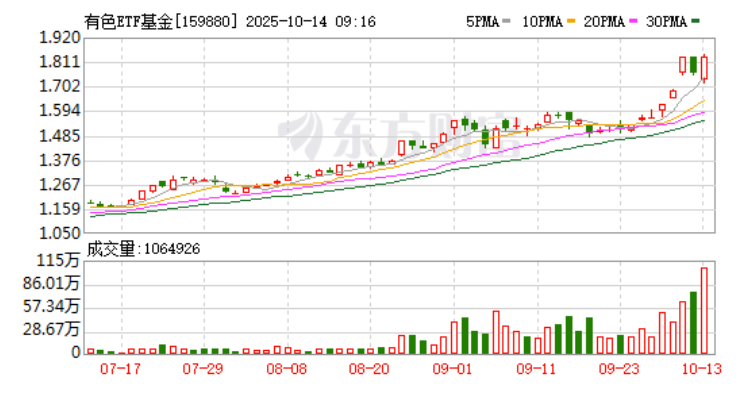Click the 09-01 date label
Image resolution: width=753 pixels, height=405 pixels.
click(452, 369)
